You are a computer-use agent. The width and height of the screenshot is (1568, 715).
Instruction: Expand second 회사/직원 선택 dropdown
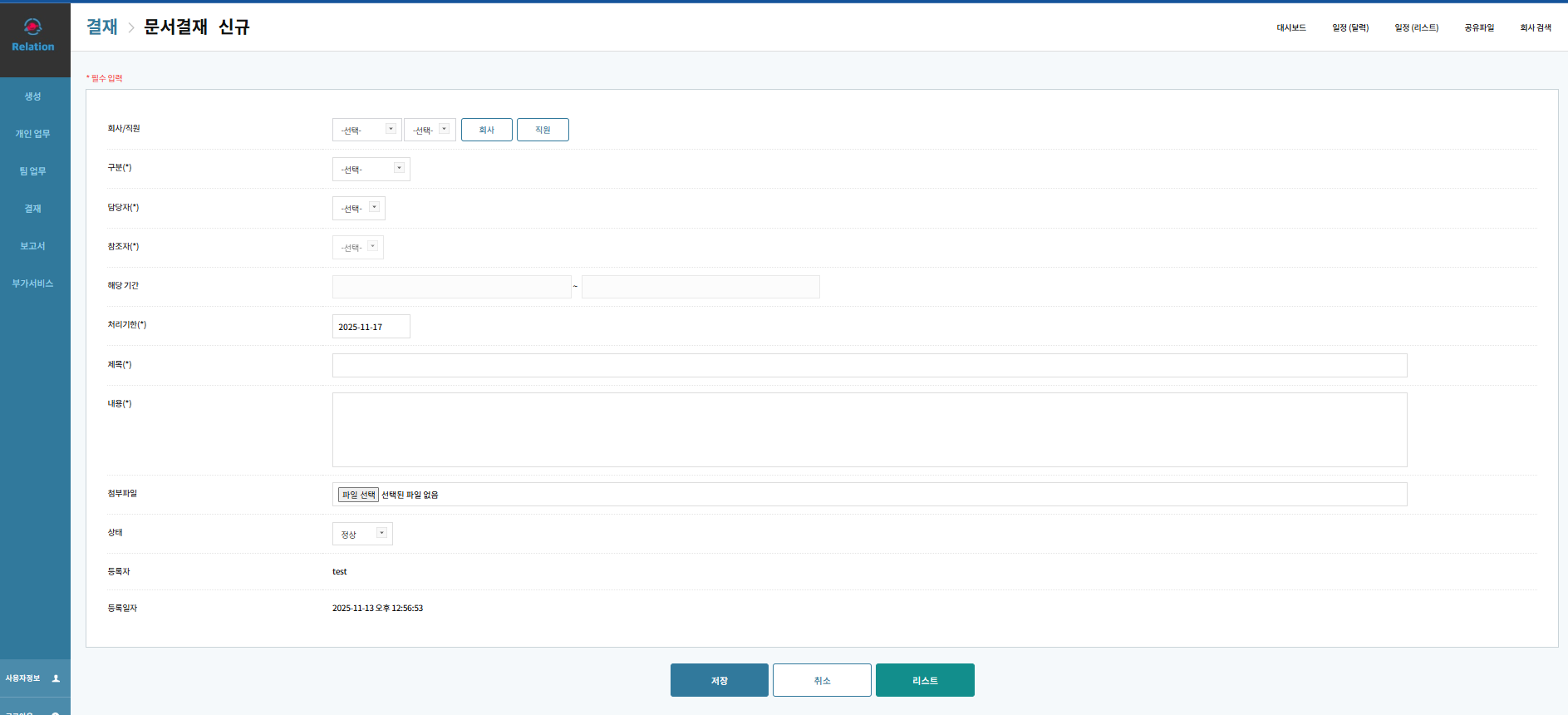430,130
